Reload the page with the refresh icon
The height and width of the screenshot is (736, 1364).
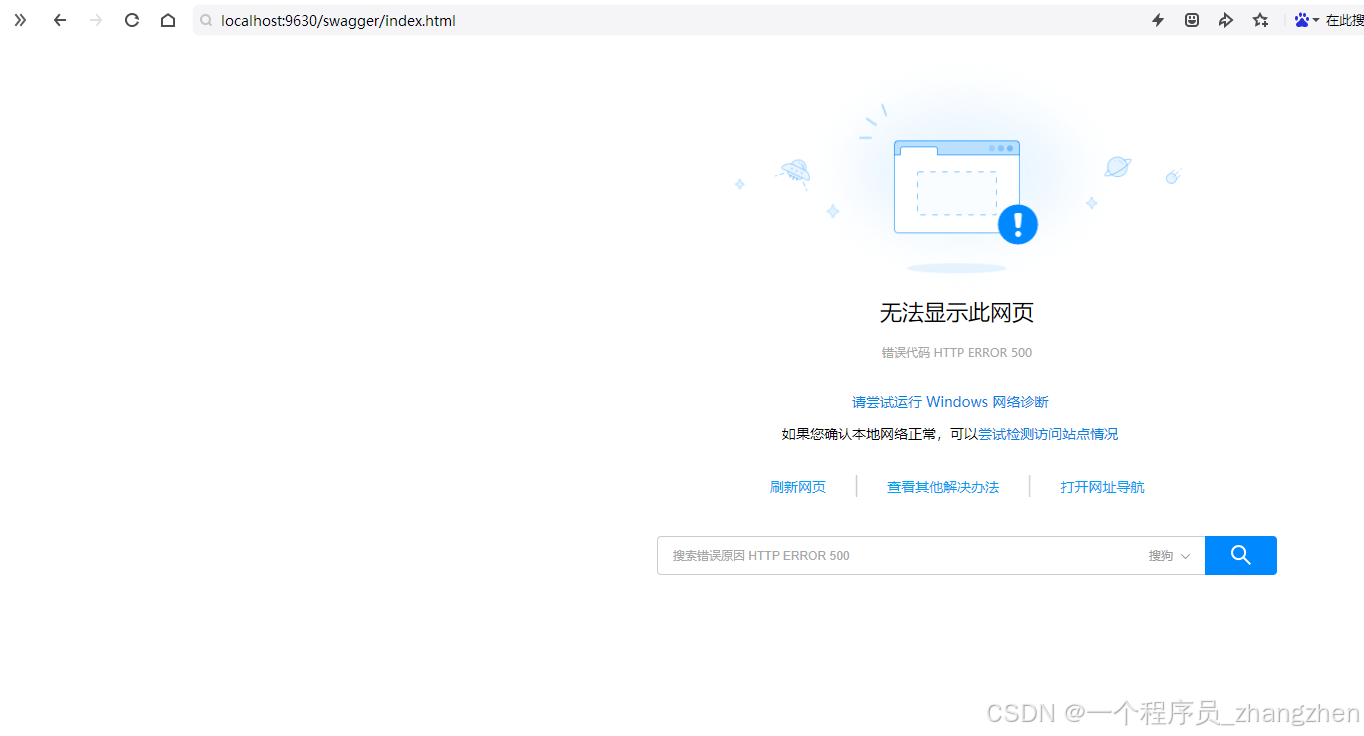point(131,19)
